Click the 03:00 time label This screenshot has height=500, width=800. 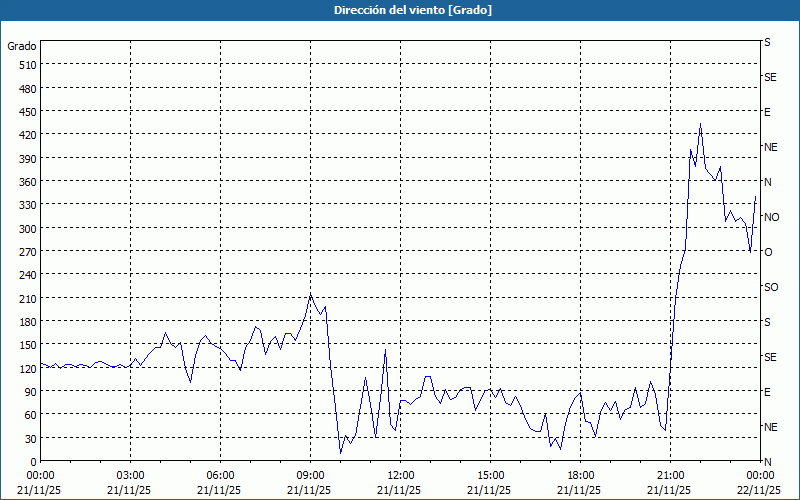[130, 475]
